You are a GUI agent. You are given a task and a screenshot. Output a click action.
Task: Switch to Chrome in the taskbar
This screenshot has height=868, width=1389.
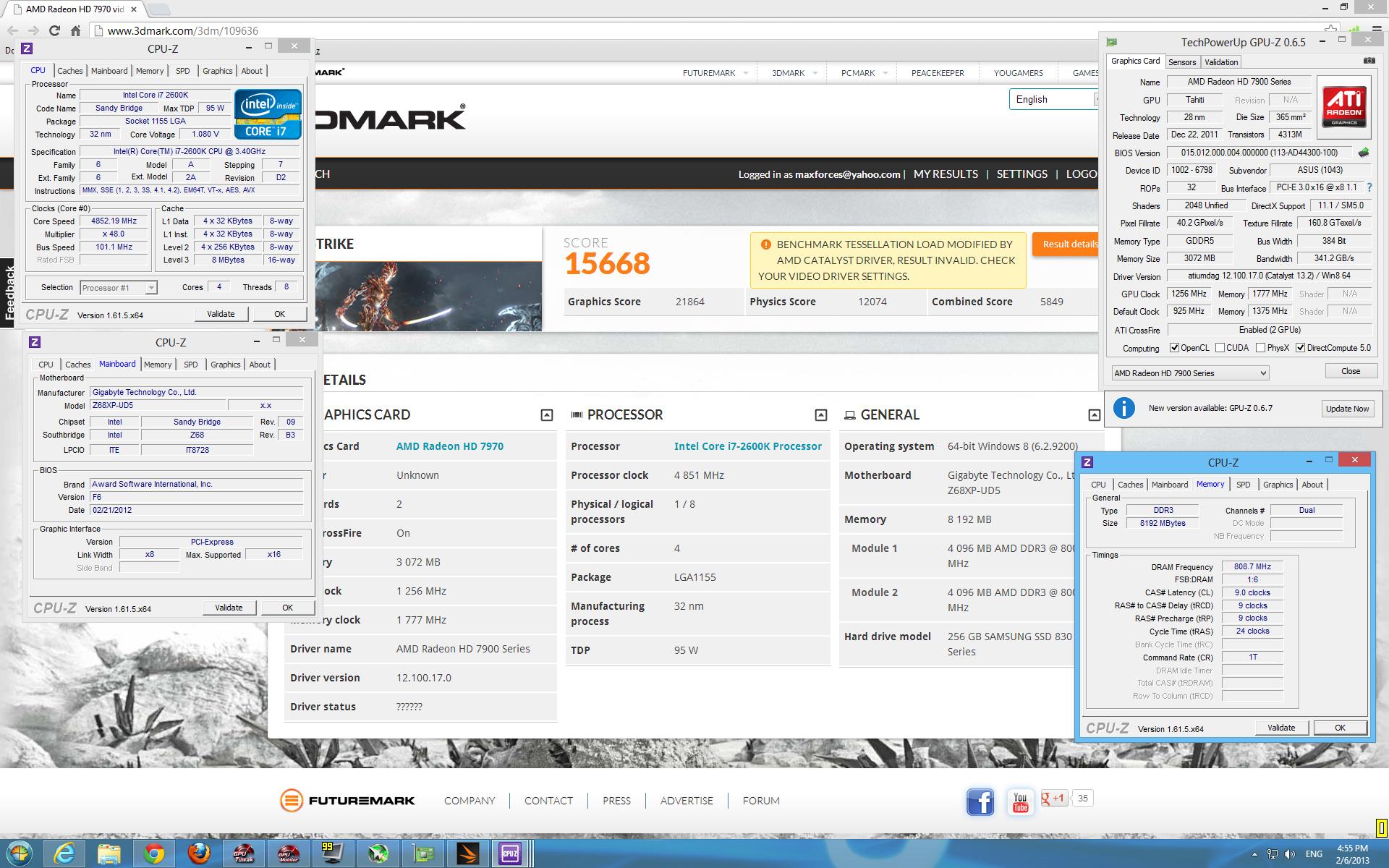pyautogui.click(x=153, y=854)
